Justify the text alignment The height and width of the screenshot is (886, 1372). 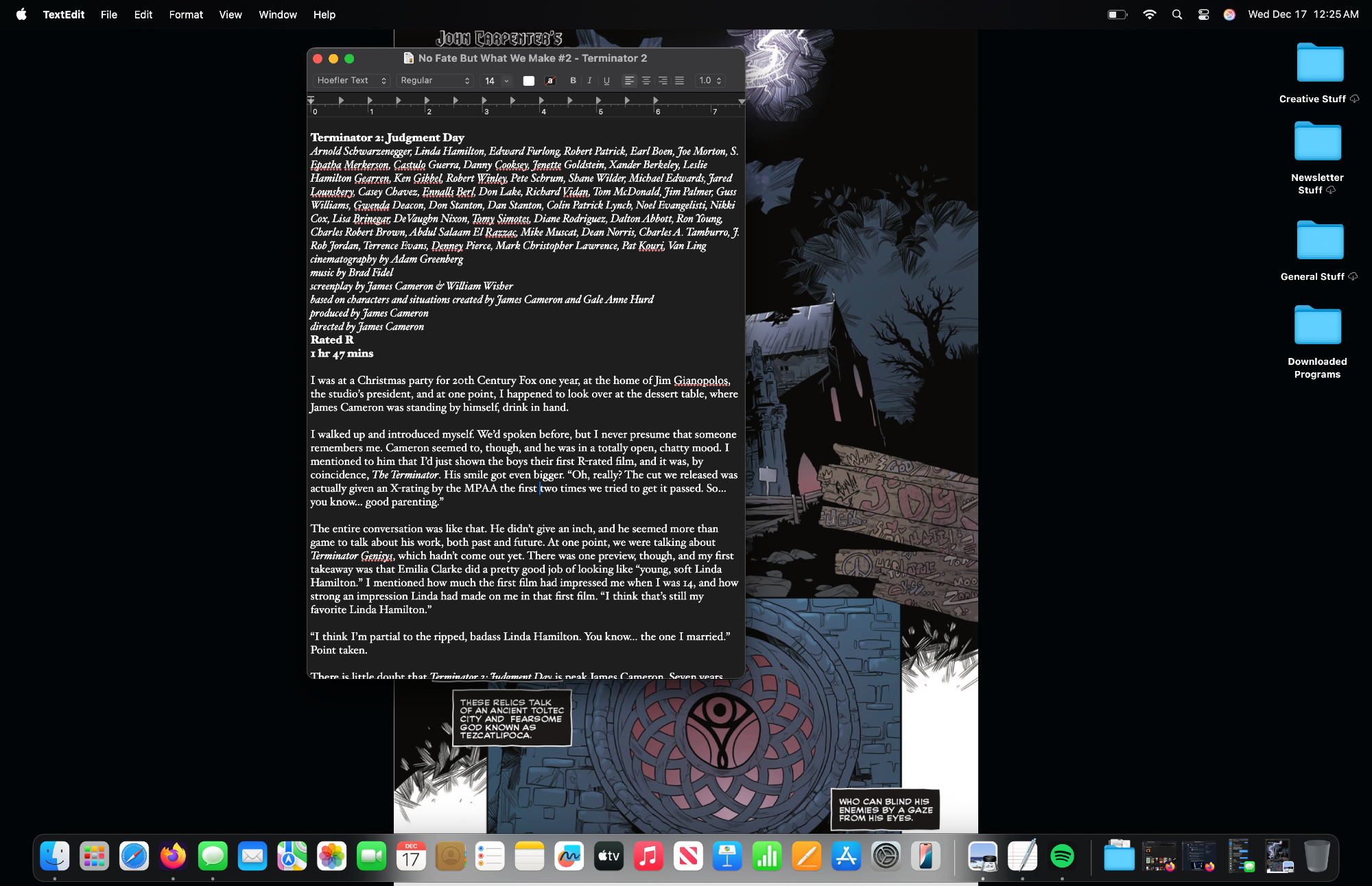(679, 80)
